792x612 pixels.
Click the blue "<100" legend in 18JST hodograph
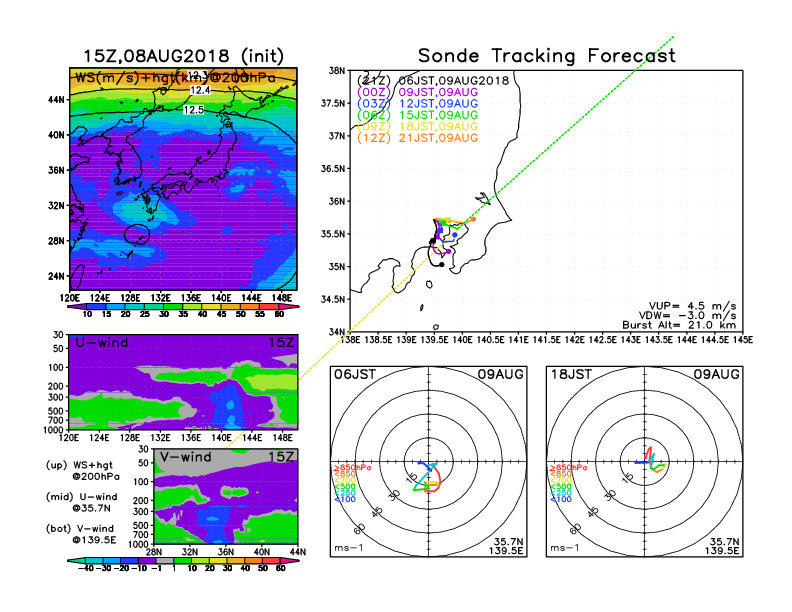tap(561, 499)
